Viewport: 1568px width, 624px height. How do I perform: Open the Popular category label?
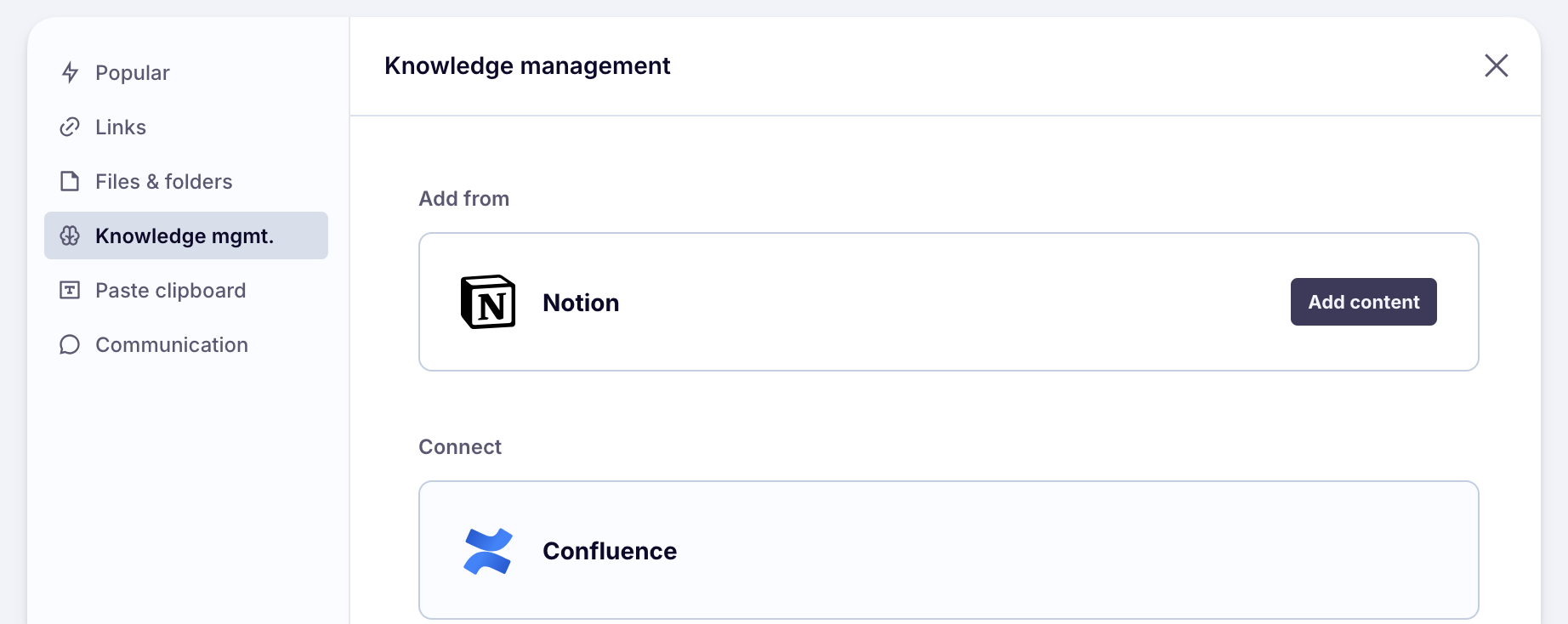pos(133,73)
